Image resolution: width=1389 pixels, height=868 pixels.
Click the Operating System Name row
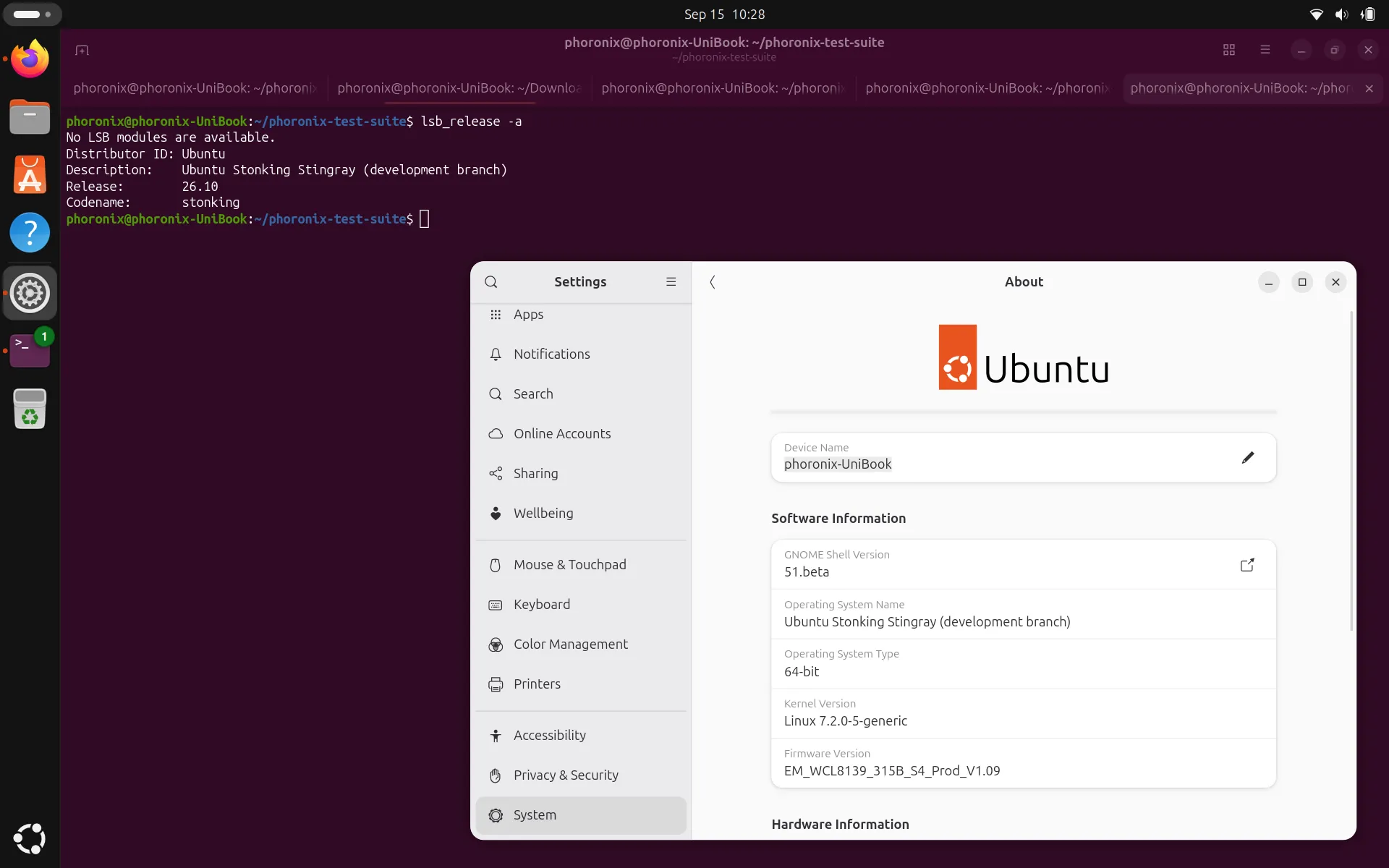[1024, 614]
